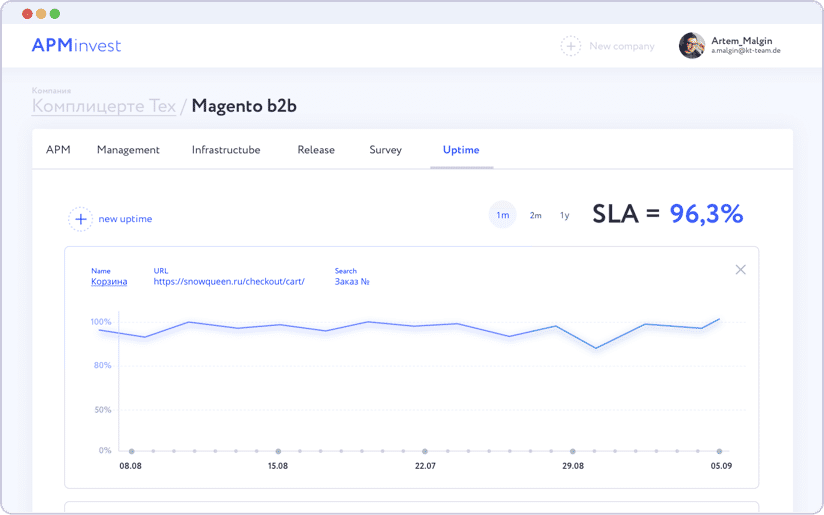Click the Комплицерте Тех breadcrumb link
This screenshot has height=515, width=824.
tap(104, 106)
